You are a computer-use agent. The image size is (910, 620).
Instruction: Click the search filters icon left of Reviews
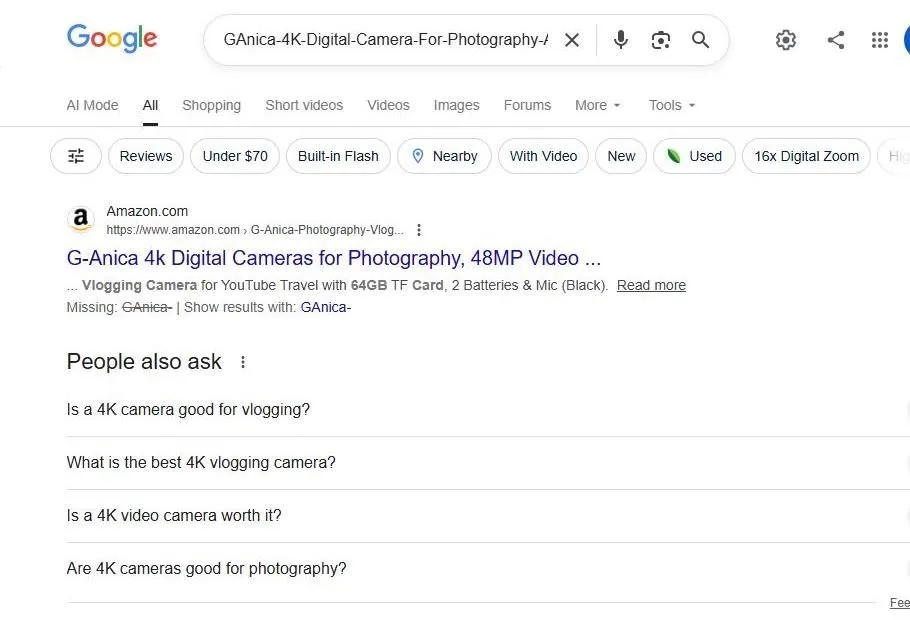click(75, 156)
